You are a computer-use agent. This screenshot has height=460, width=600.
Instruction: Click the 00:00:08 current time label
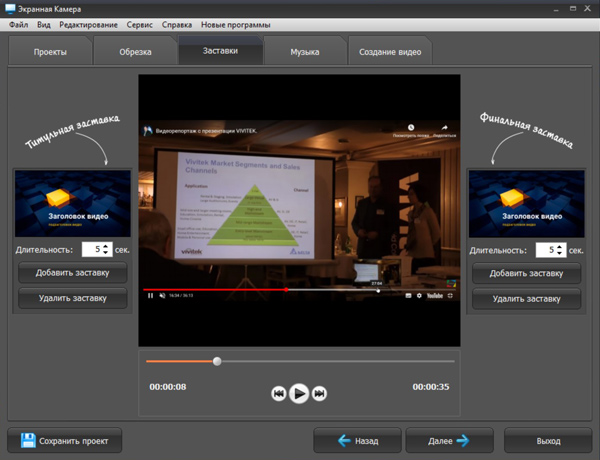pos(168,387)
